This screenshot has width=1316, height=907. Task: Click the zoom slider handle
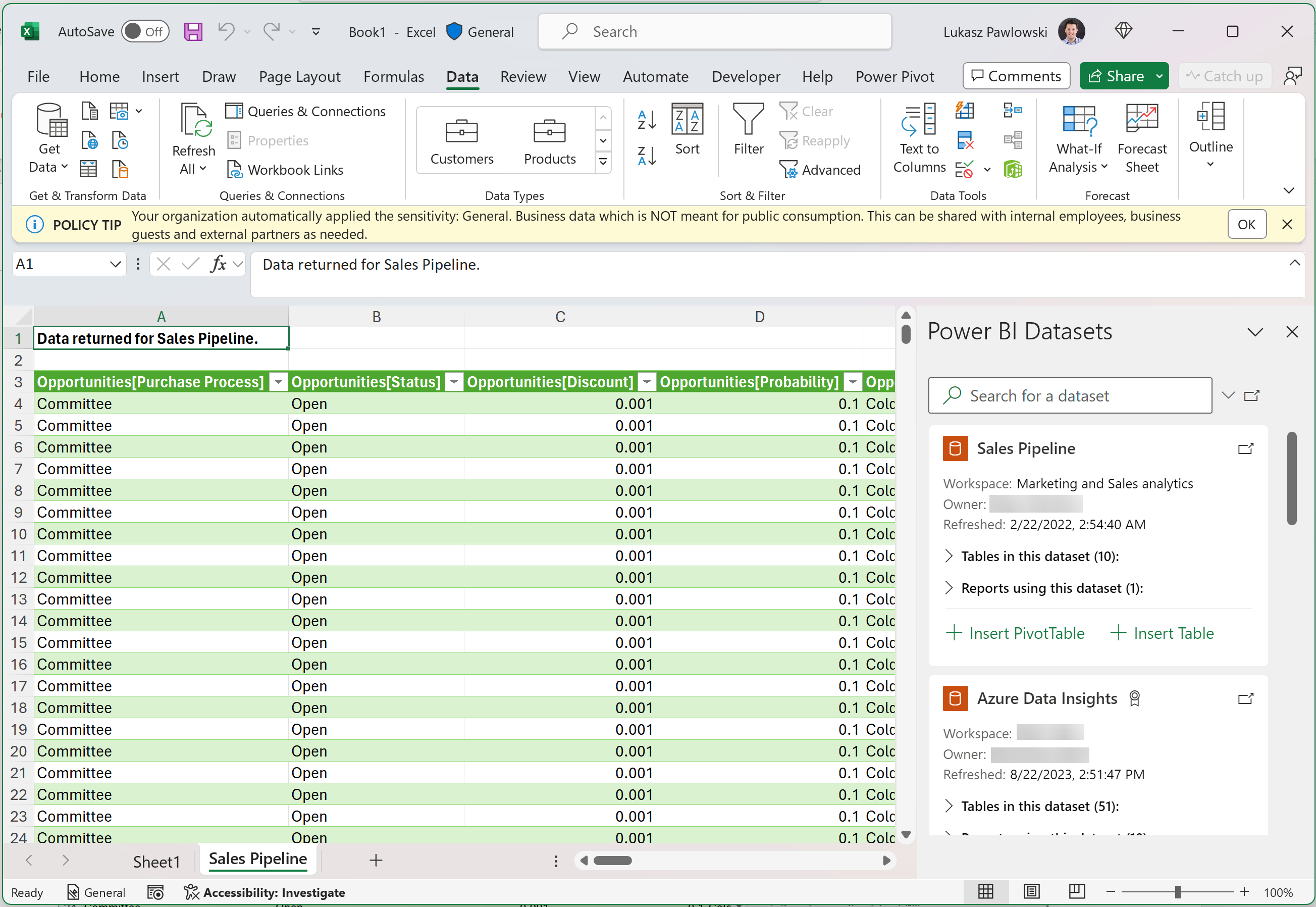click(1177, 892)
